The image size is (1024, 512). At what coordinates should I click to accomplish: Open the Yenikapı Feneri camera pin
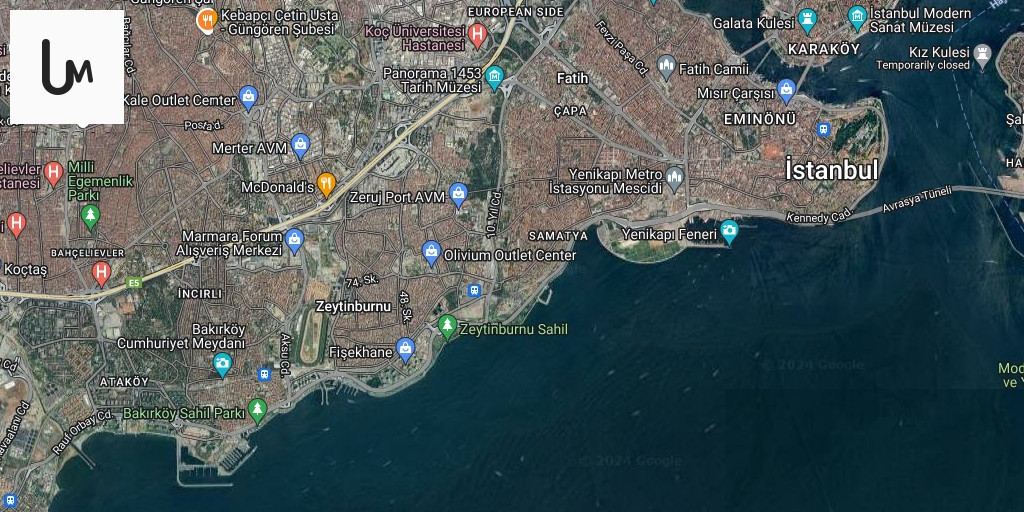point(729,232)
